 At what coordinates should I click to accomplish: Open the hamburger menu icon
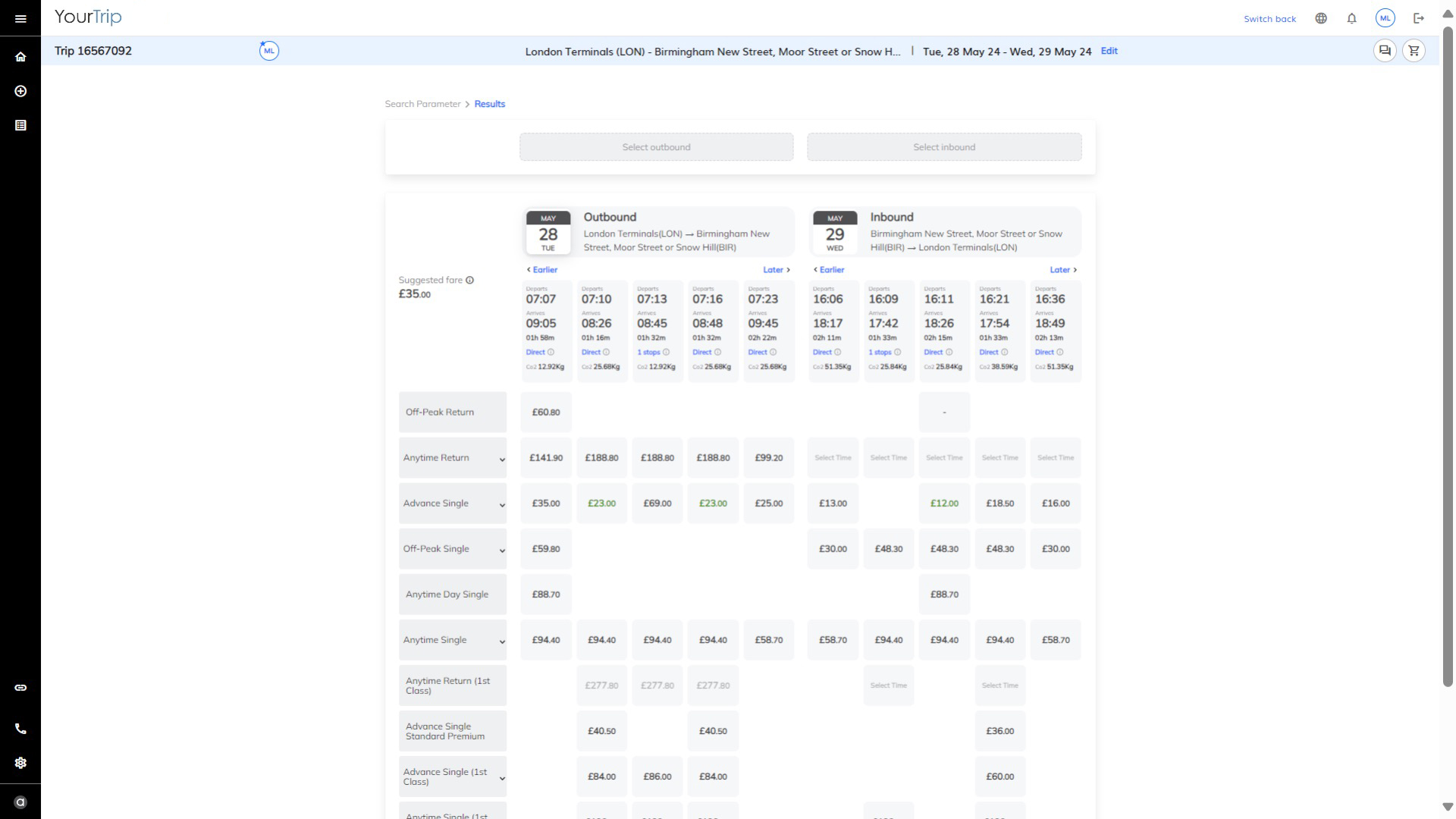click(20, 18)
